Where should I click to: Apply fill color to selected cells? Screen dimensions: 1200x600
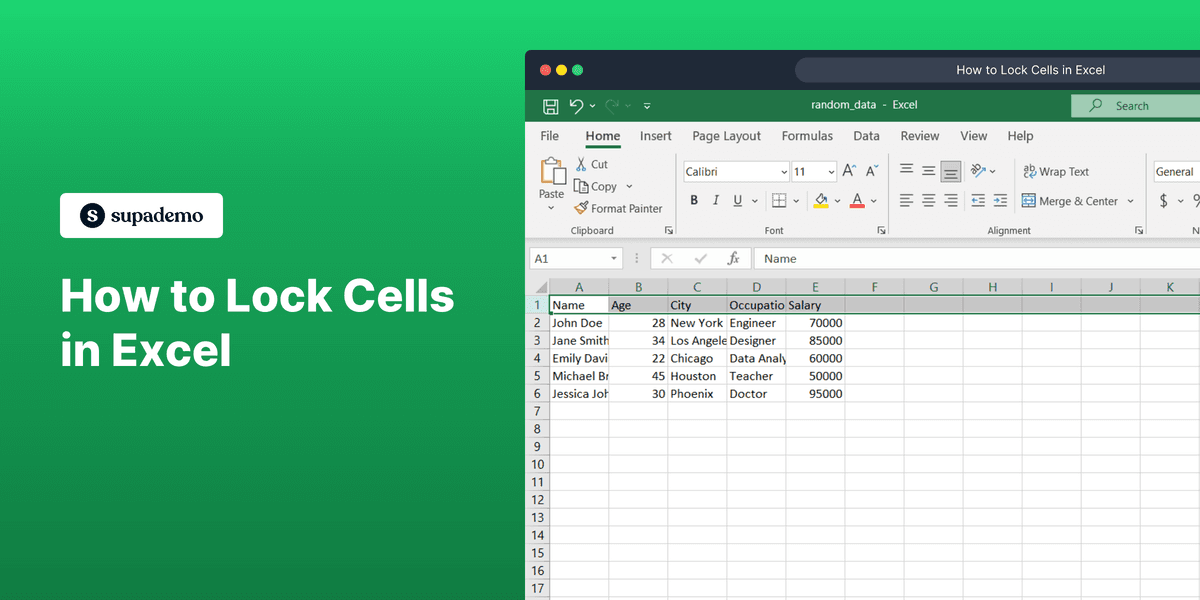click(822, 201)
